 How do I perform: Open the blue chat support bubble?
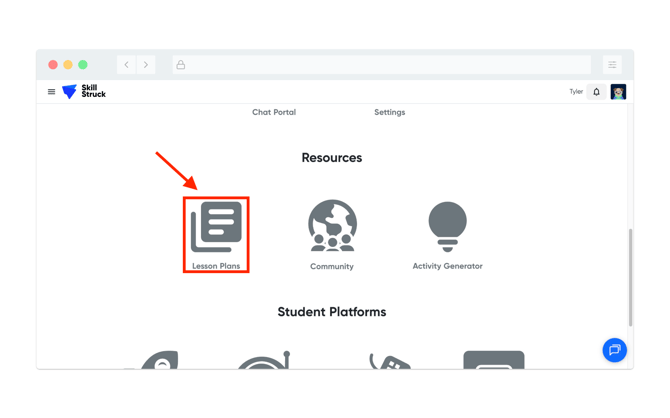[x=614, y=350]
